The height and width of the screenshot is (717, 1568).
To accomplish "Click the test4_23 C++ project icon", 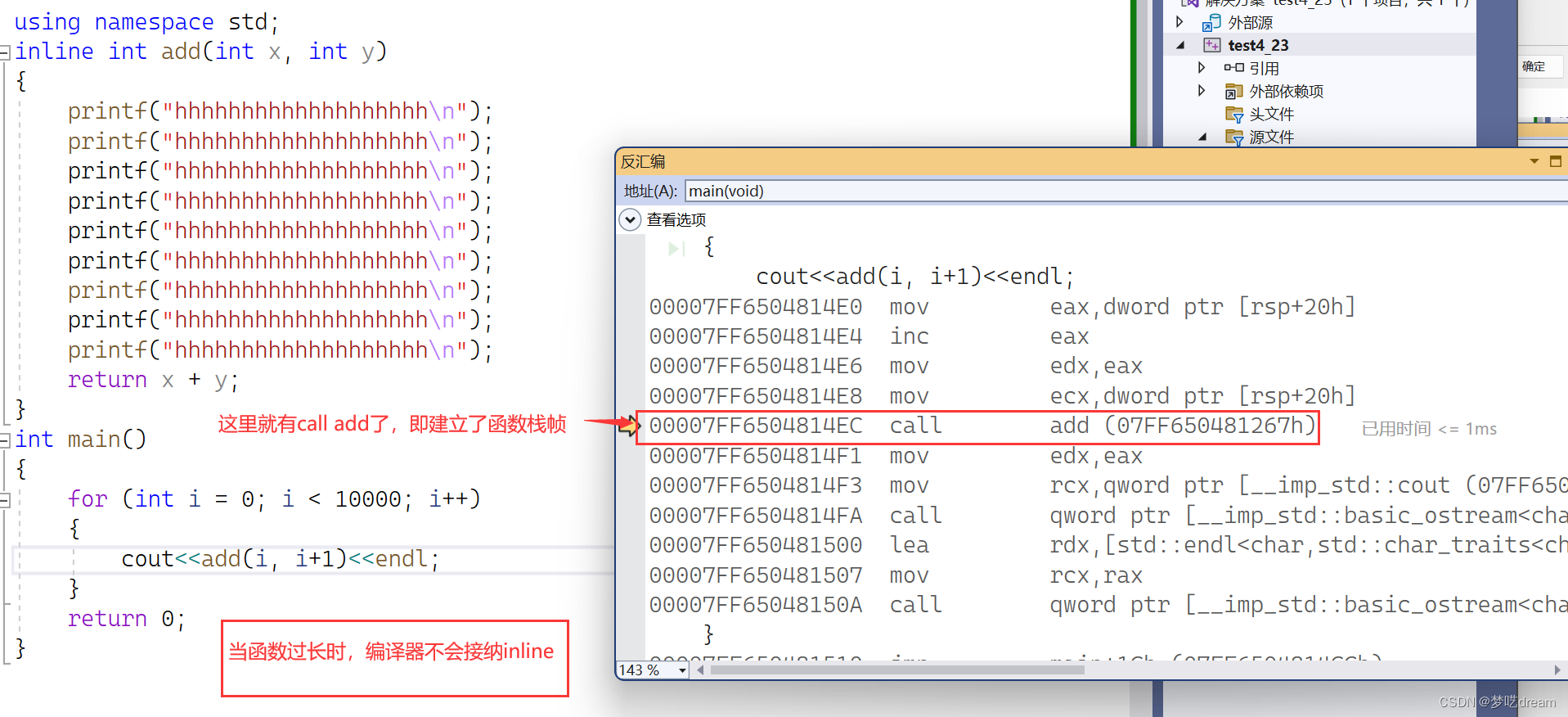I will coord(1211,45).
